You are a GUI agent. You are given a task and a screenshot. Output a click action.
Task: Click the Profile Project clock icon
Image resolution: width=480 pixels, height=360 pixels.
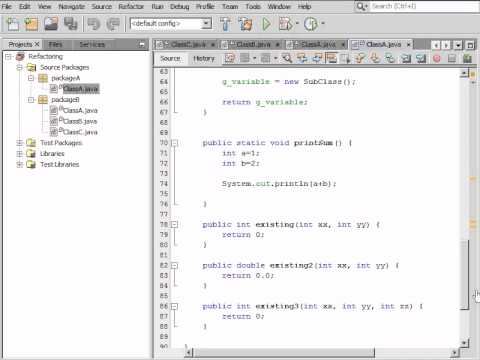311,24
